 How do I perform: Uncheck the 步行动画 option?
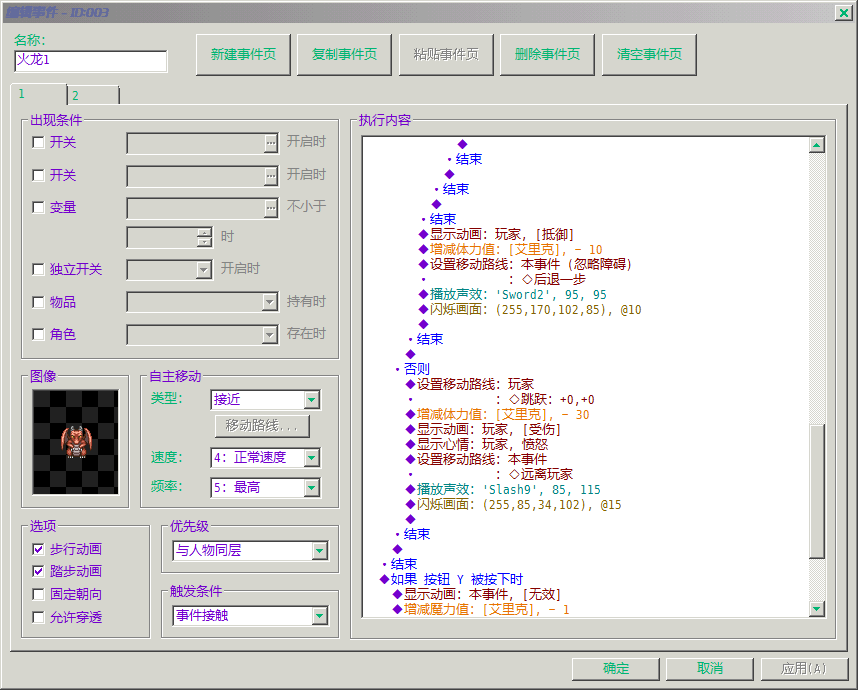point(38,549)
